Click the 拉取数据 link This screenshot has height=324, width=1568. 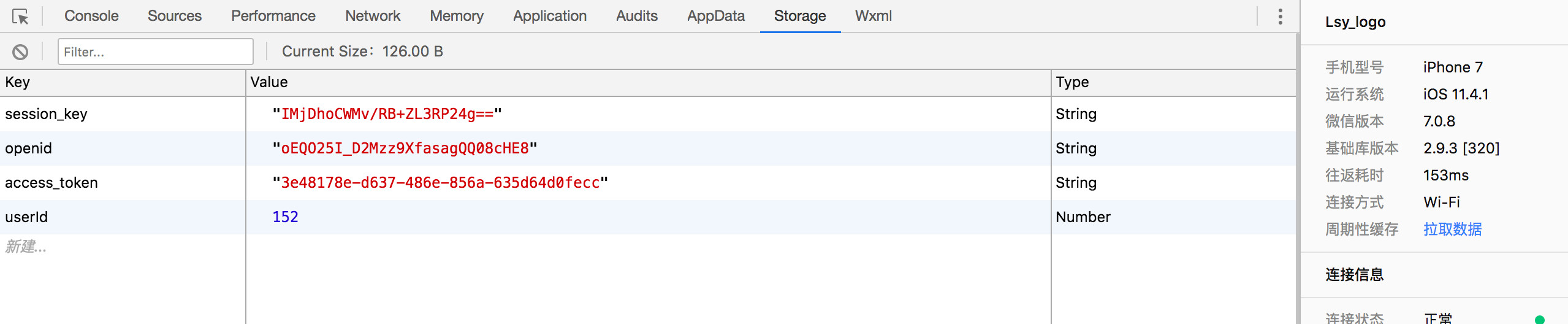pyautogui.click(x=1452, y=229)
